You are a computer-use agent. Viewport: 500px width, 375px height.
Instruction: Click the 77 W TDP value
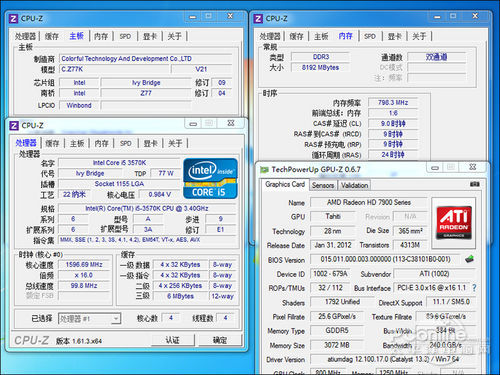[x=166, y=173]
